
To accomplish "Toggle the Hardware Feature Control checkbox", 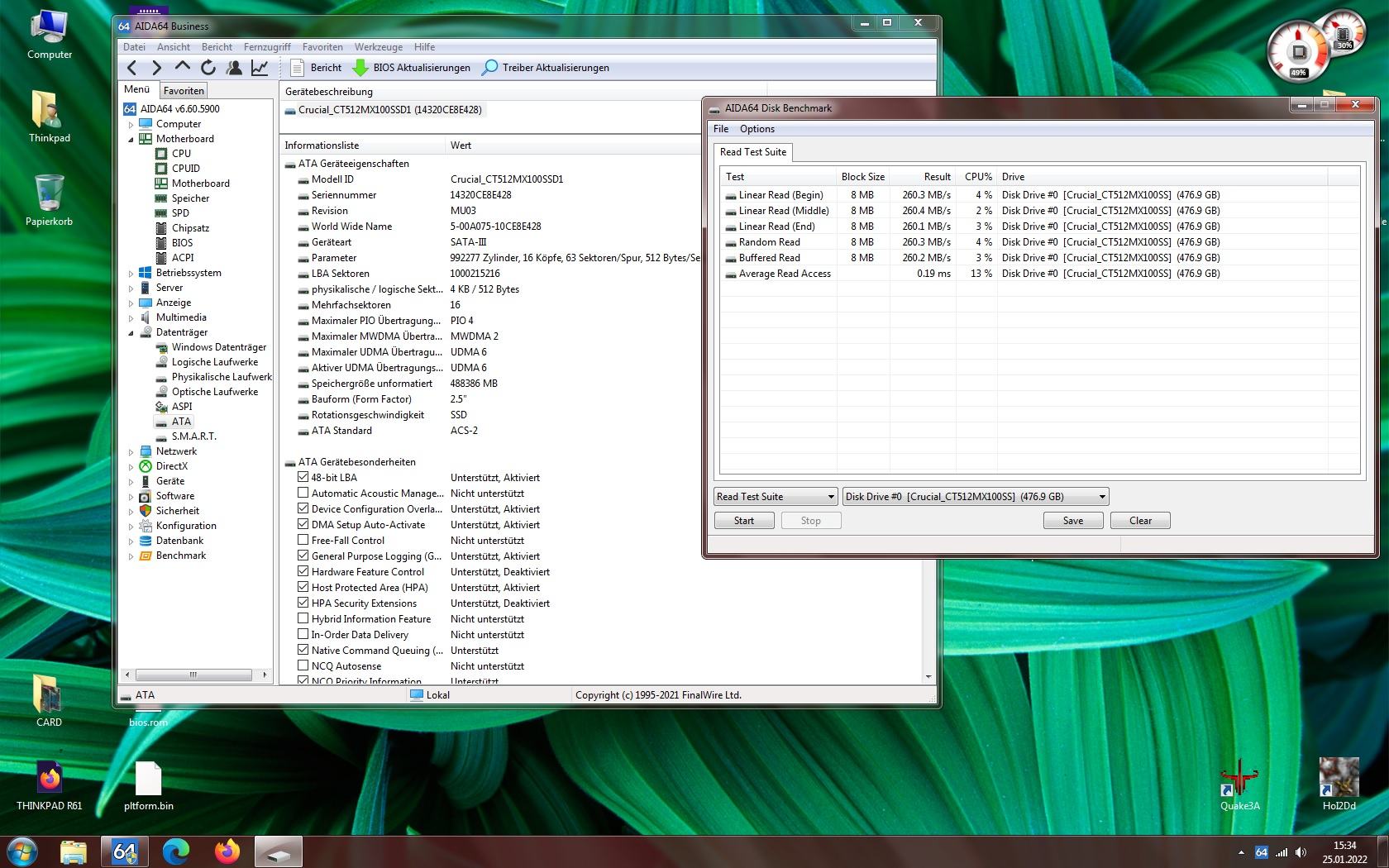I will pyautogui.click(x=303, y=571).
